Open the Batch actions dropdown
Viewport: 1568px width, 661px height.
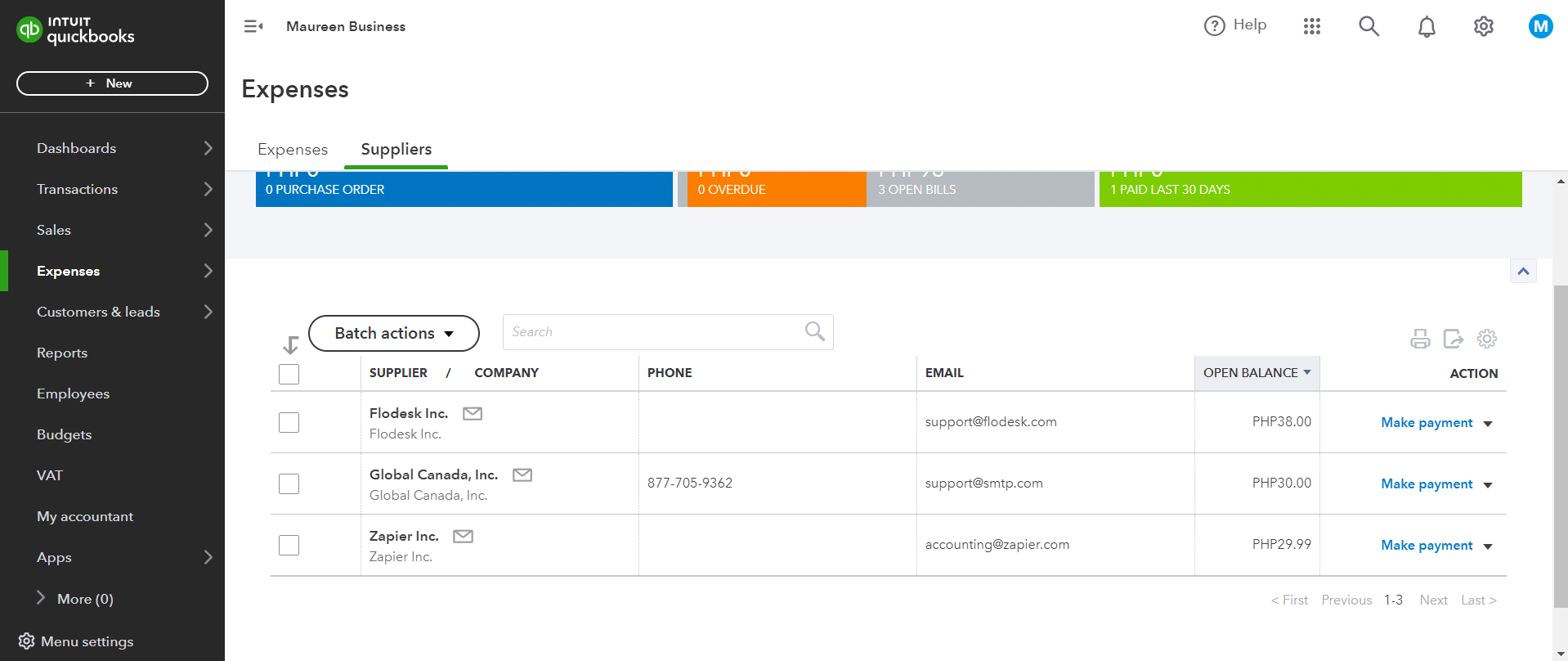tap(394, 334)
